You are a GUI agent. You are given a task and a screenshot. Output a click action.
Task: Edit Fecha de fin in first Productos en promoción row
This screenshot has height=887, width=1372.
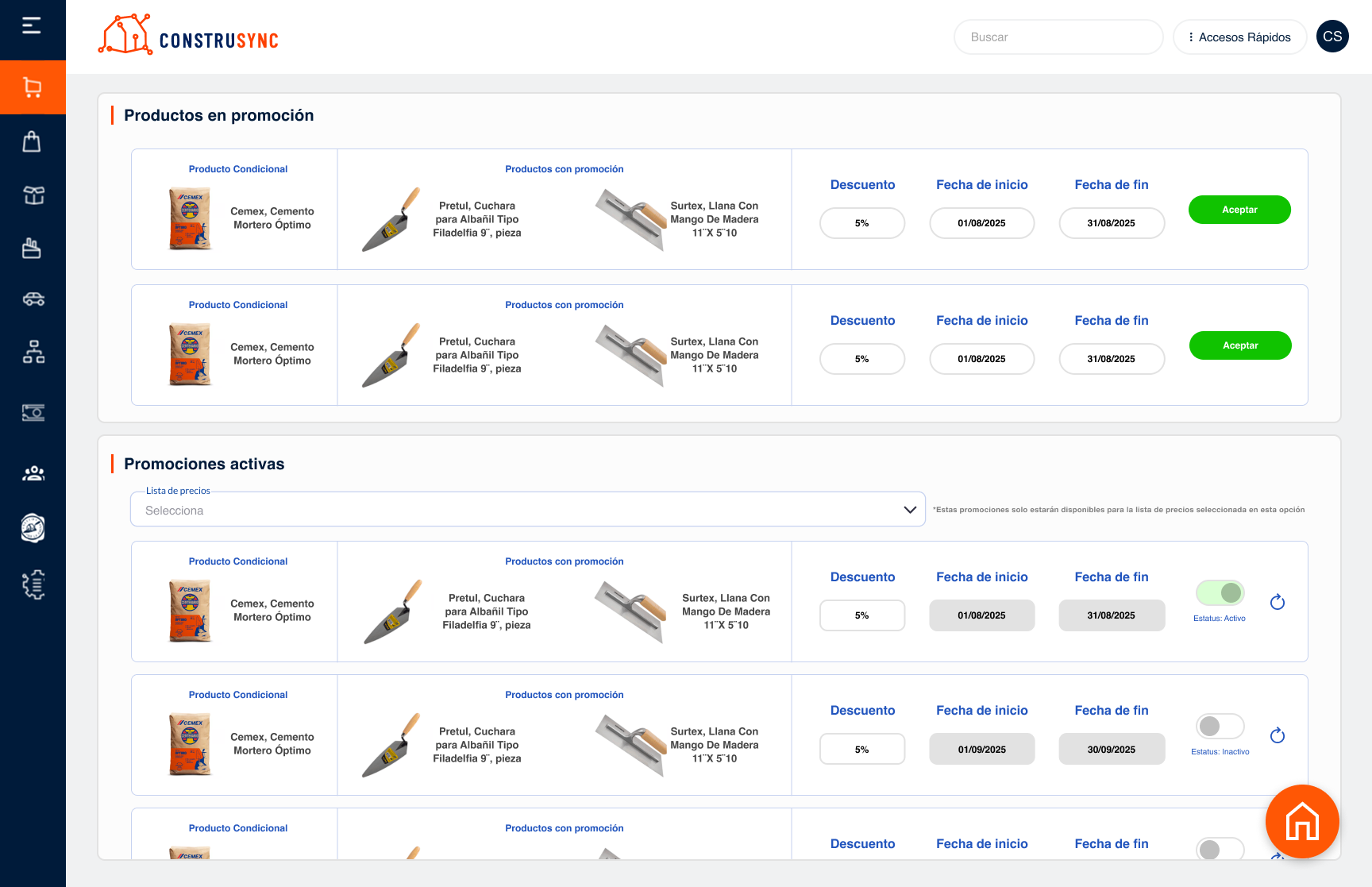coord(1112,223)
